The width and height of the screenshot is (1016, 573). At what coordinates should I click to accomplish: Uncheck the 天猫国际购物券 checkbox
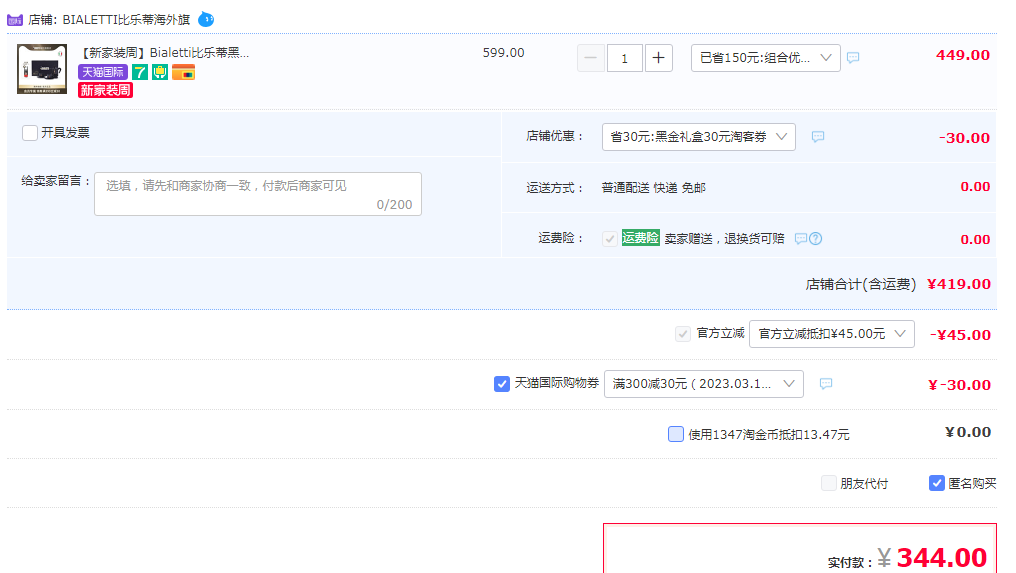[502, 384]
